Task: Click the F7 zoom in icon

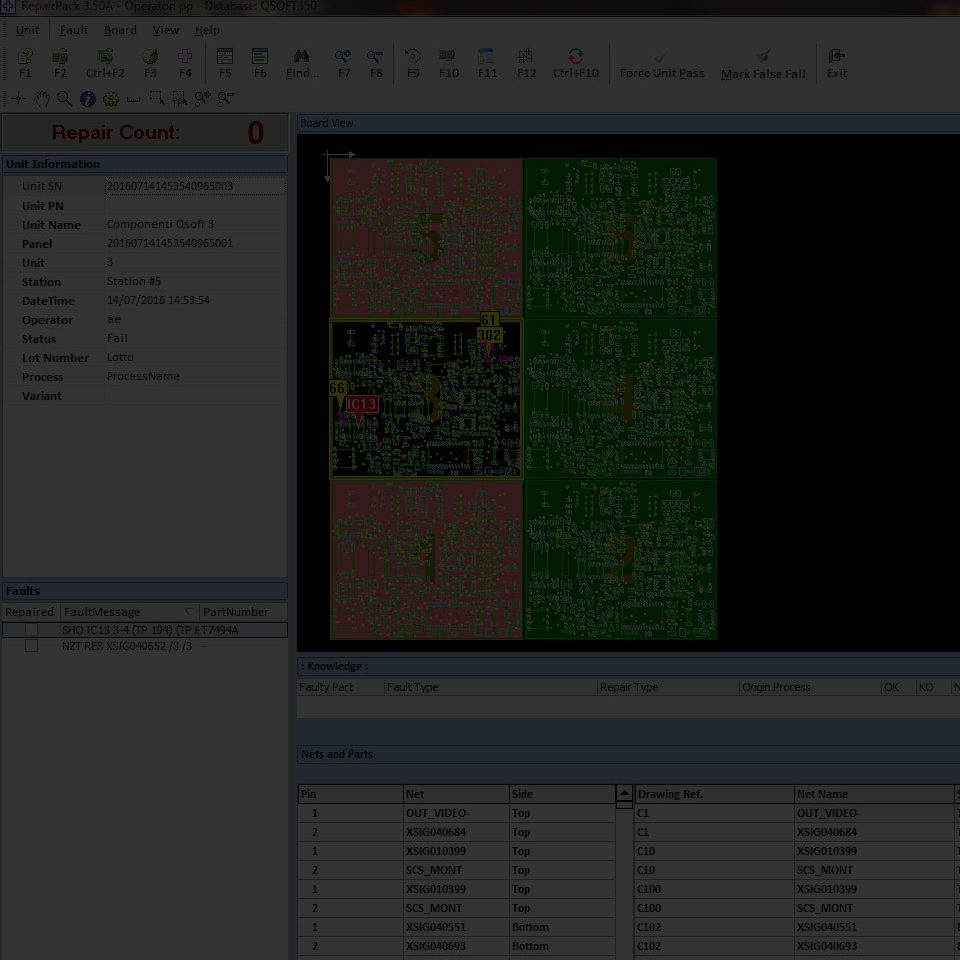Action: pos(343,58)
